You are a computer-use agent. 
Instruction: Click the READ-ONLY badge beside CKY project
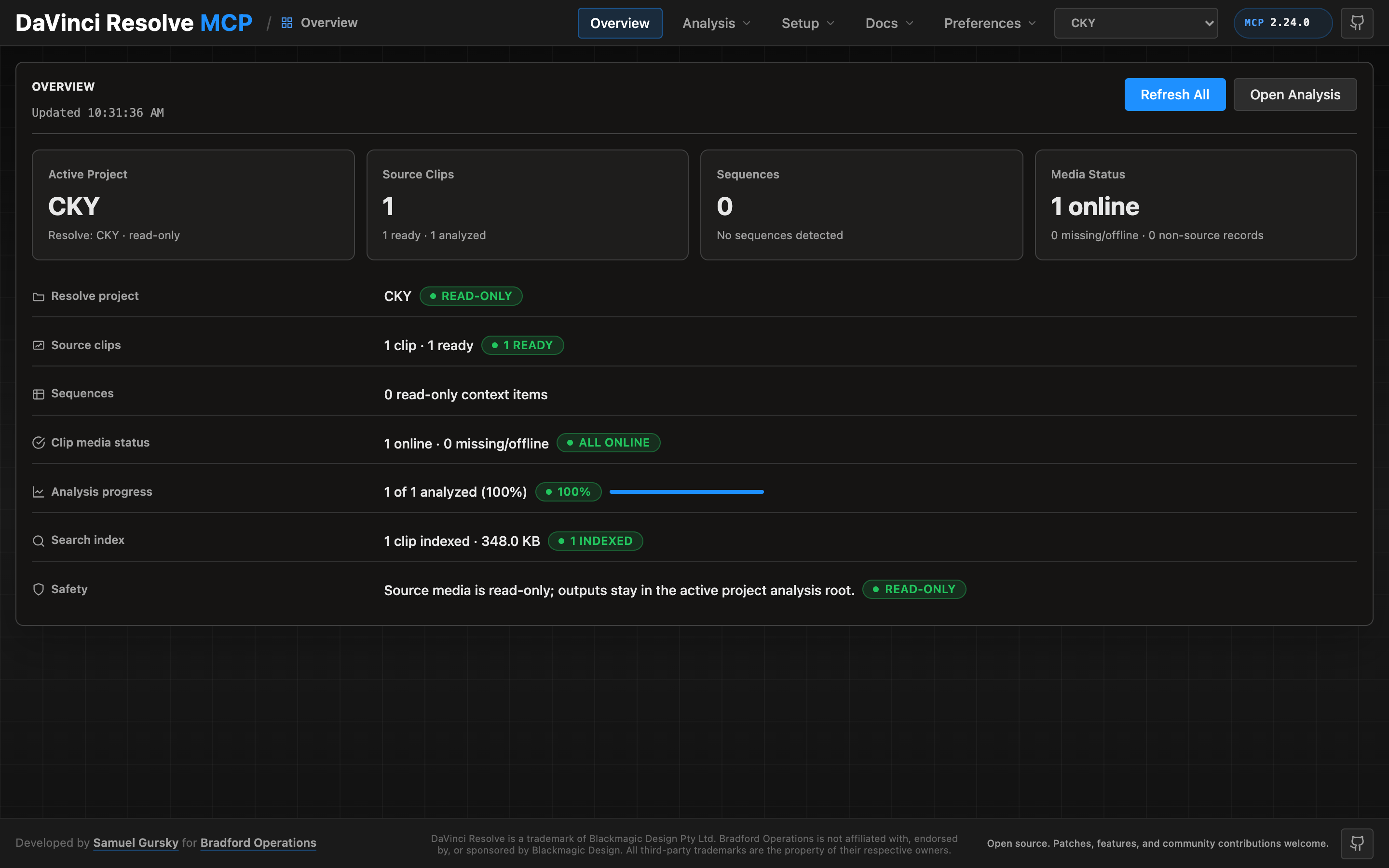pos(471,296)
